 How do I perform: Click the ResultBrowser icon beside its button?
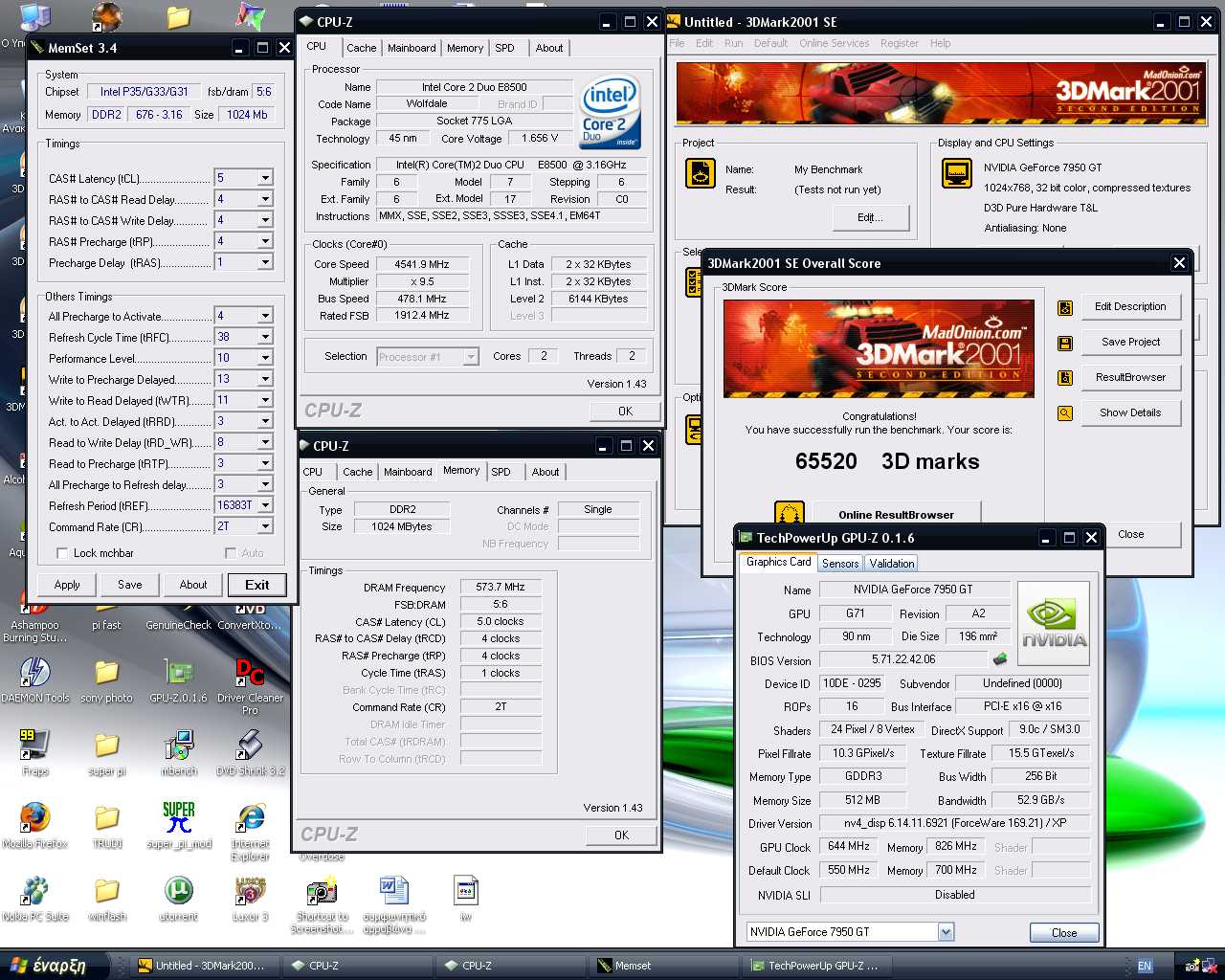[1064, 378]
